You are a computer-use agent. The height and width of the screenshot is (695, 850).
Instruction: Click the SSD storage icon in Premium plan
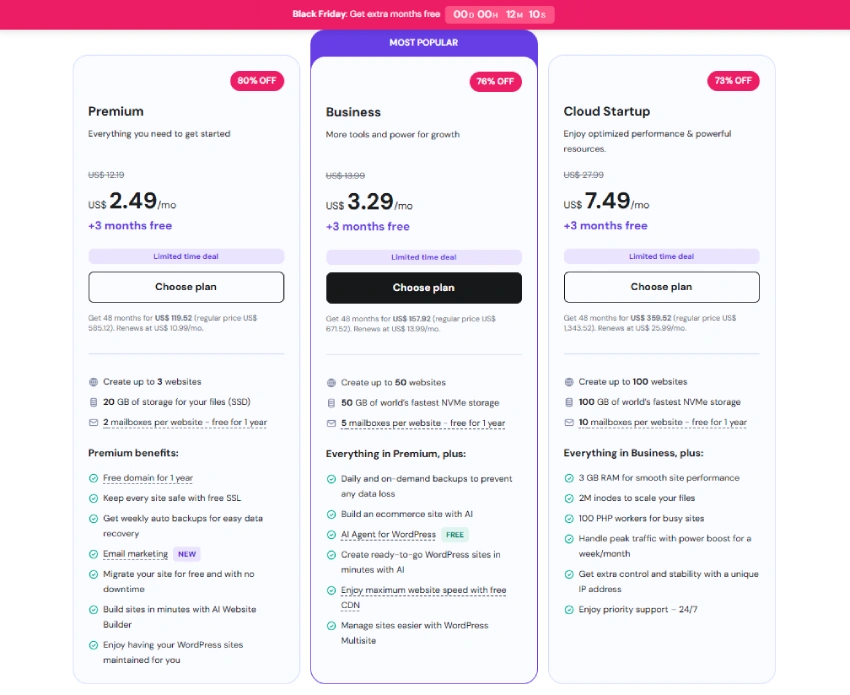95,401
